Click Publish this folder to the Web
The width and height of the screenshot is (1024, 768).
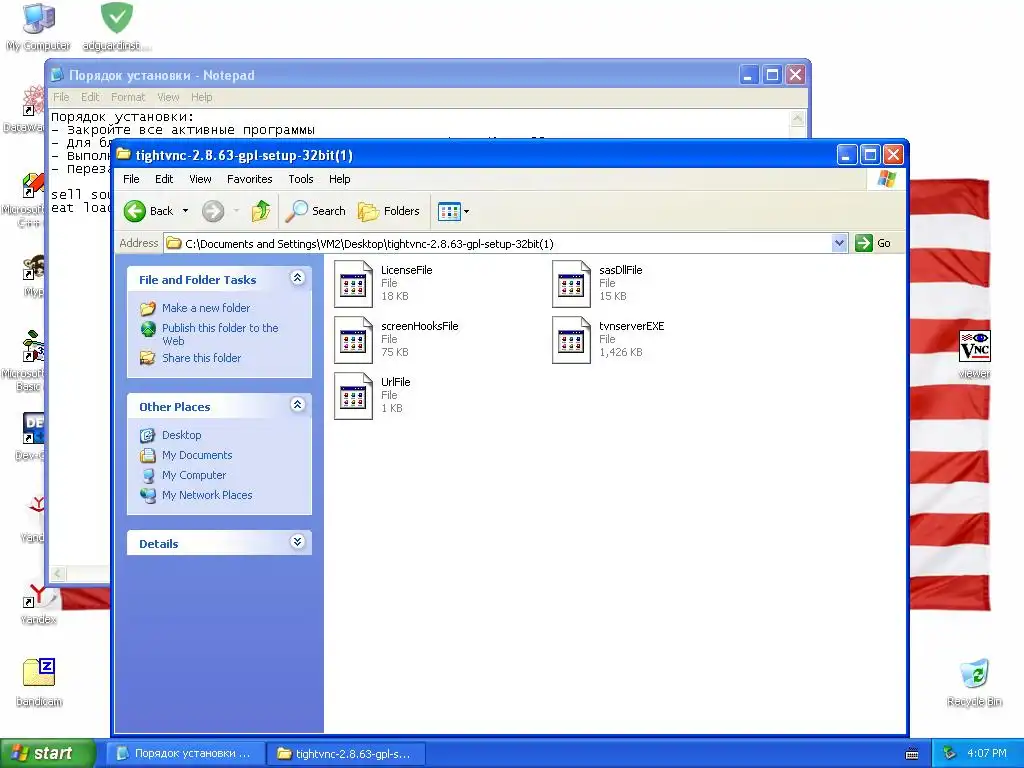pyautogui.click(x=219, y=334)
